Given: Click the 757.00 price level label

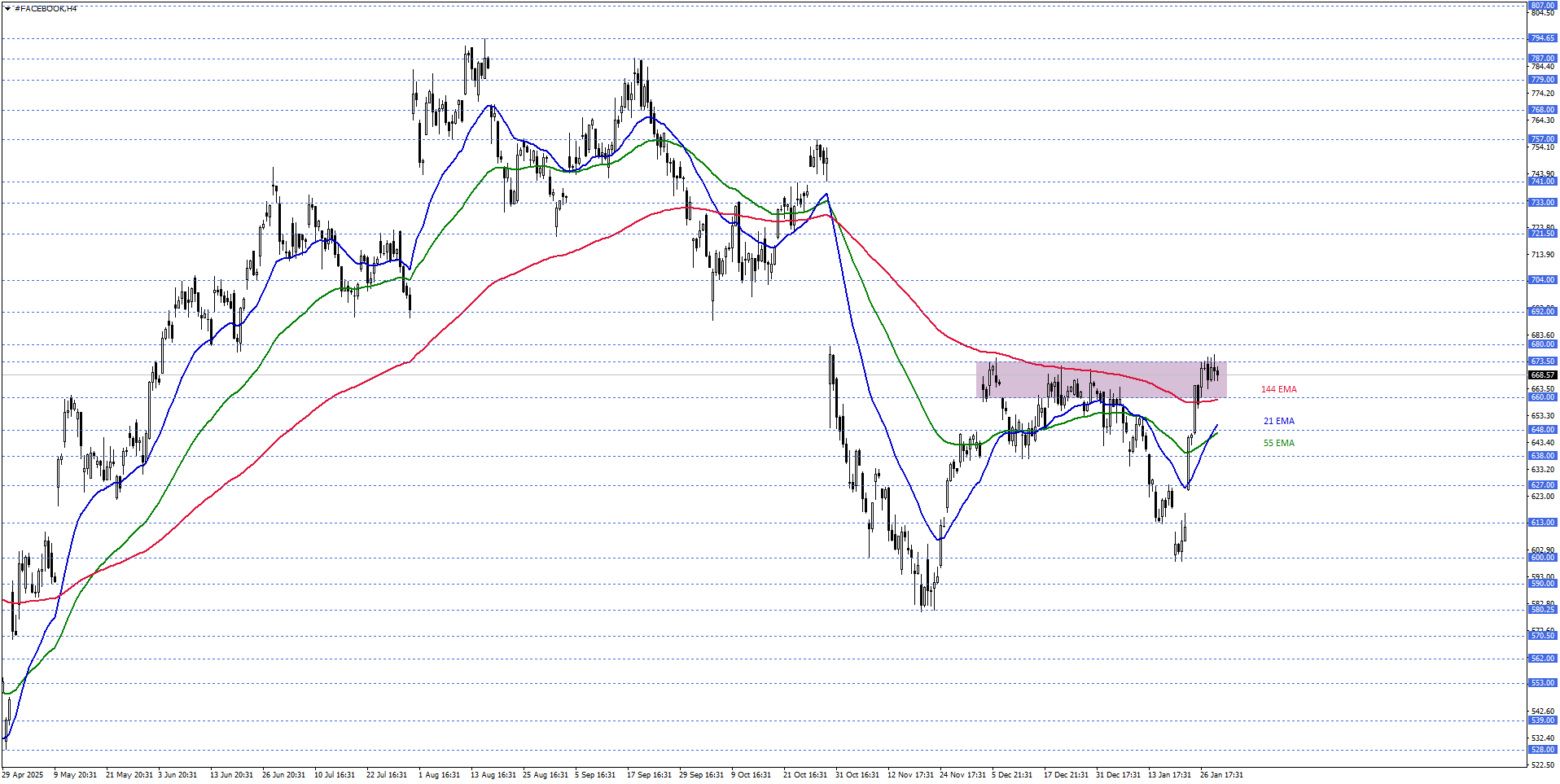Looking at the screenshot, I should (x=1542, y=139).
